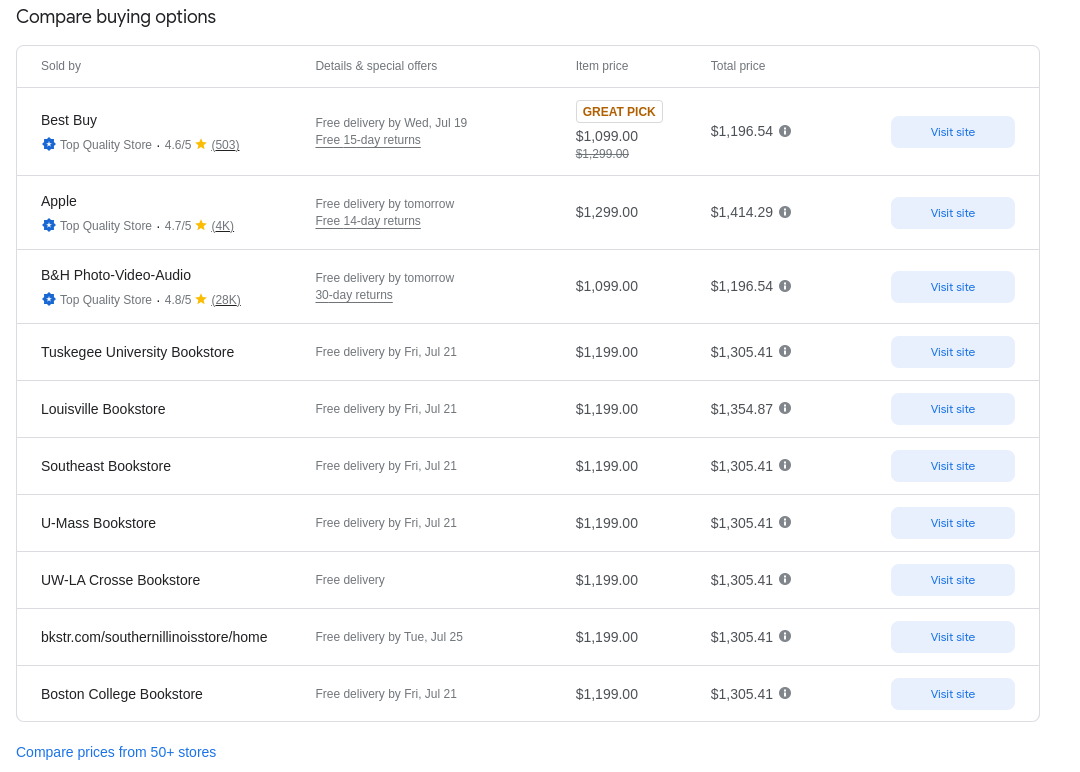This screenshot has height=772, width=1080.
Task: Click Tuskegee University Bookstore name
Action: pyautogui.click(x=138, y=352)
